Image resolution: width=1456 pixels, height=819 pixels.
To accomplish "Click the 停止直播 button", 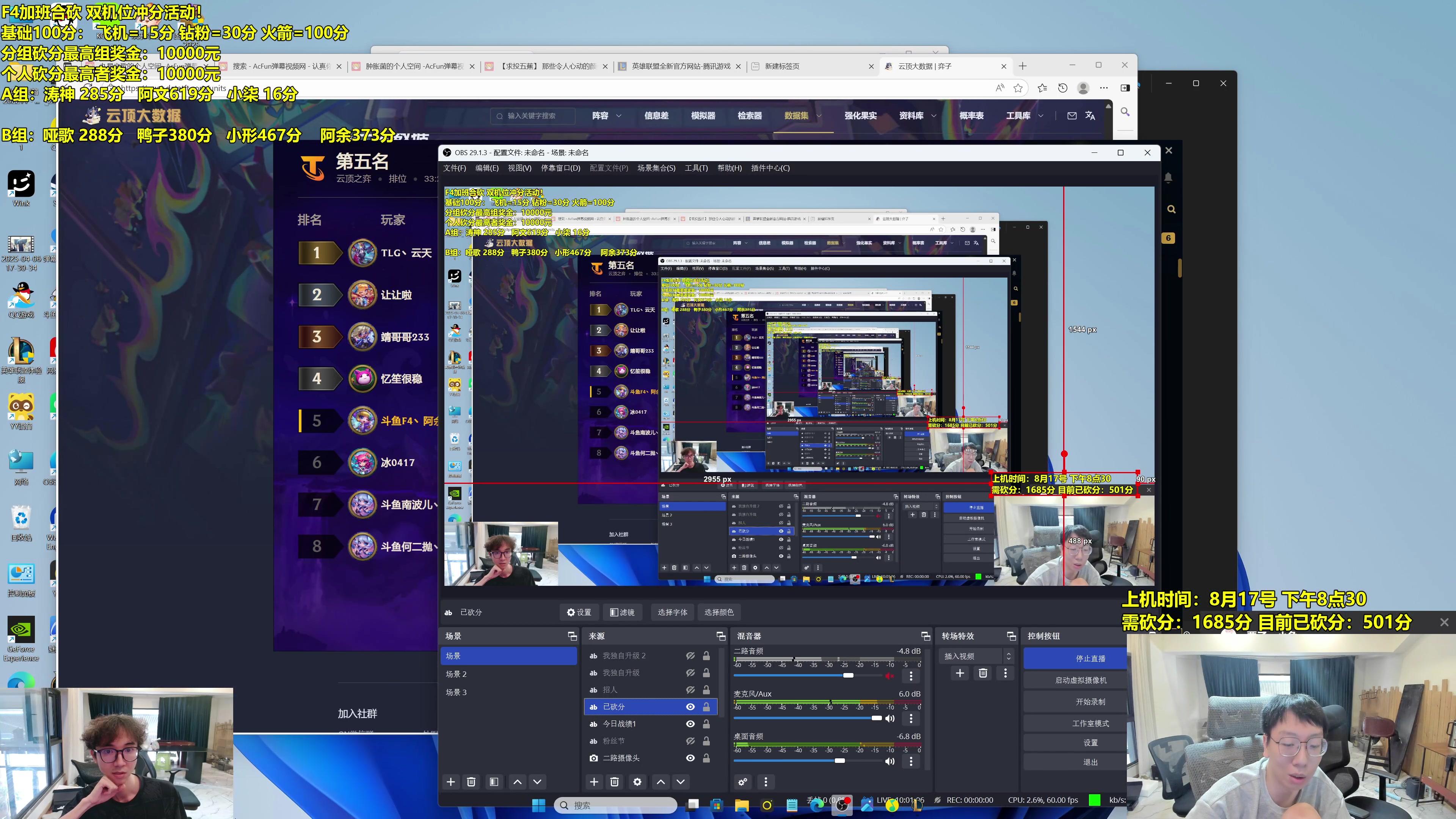I will (1075, 659).
